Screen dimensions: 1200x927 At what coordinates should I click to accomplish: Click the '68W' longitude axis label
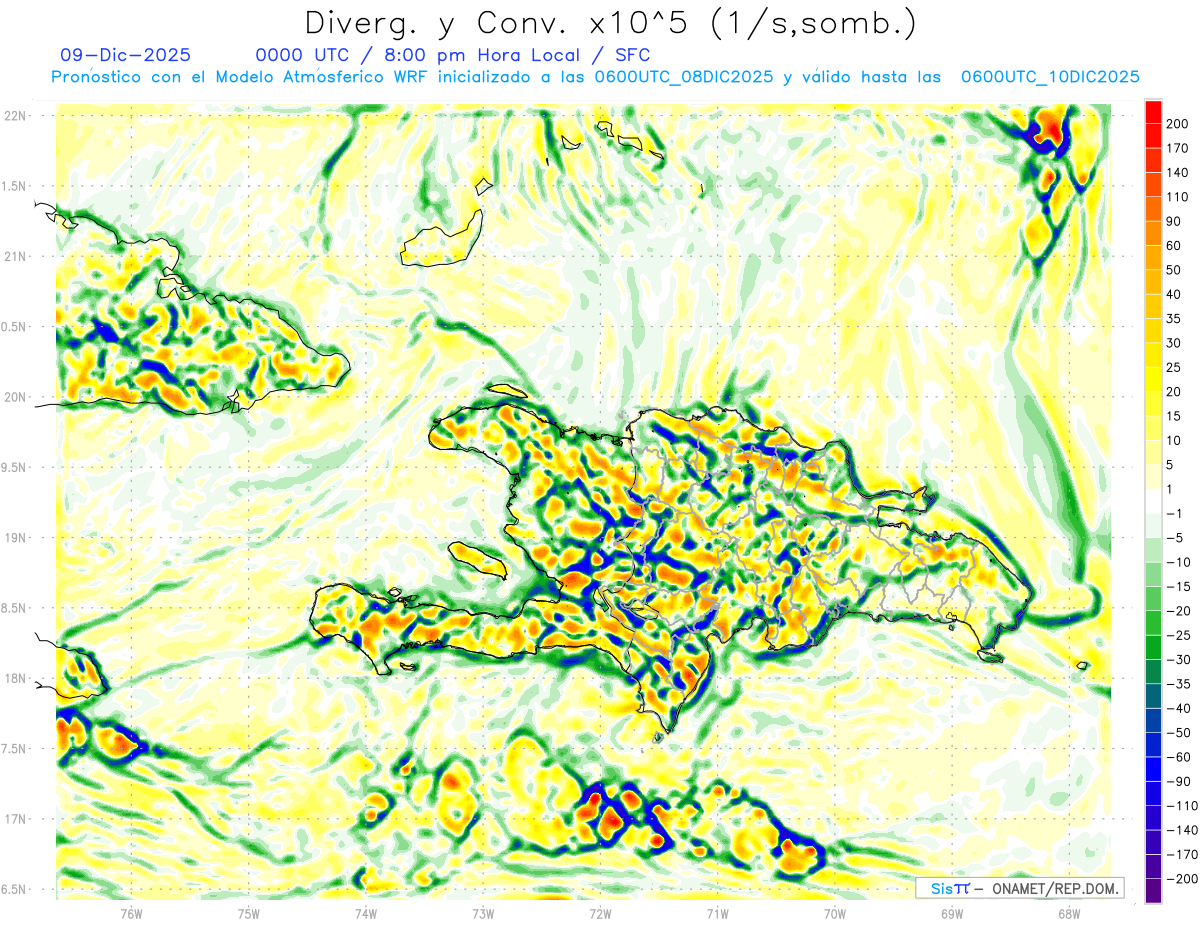coord(1069,914)
